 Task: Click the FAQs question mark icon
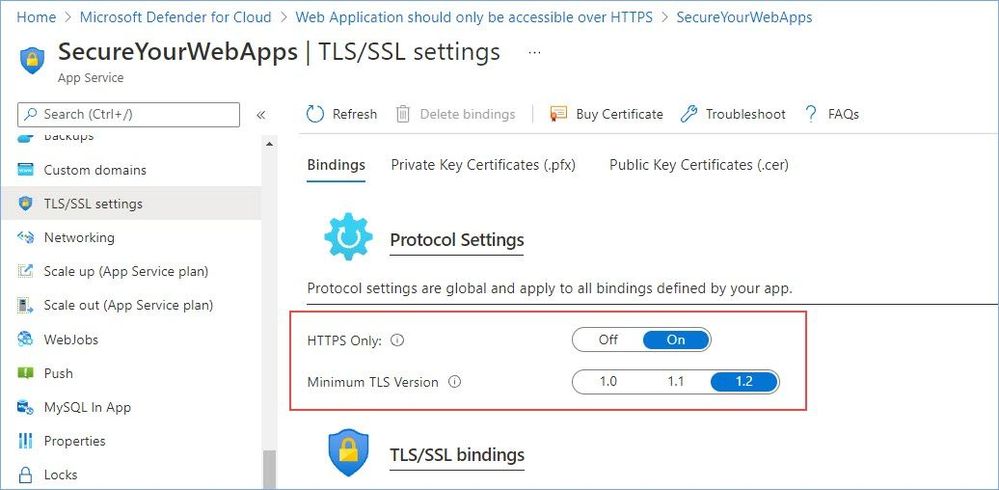(810, 114)
